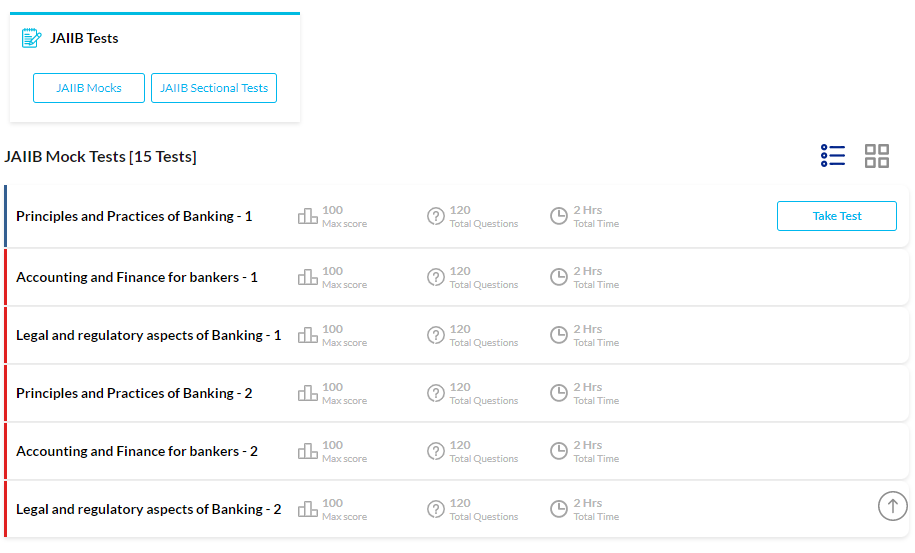The image size is (915, 553).
Task: Open the JAIIB Sectional Tests tab
Action: click(x=214, y=88)
